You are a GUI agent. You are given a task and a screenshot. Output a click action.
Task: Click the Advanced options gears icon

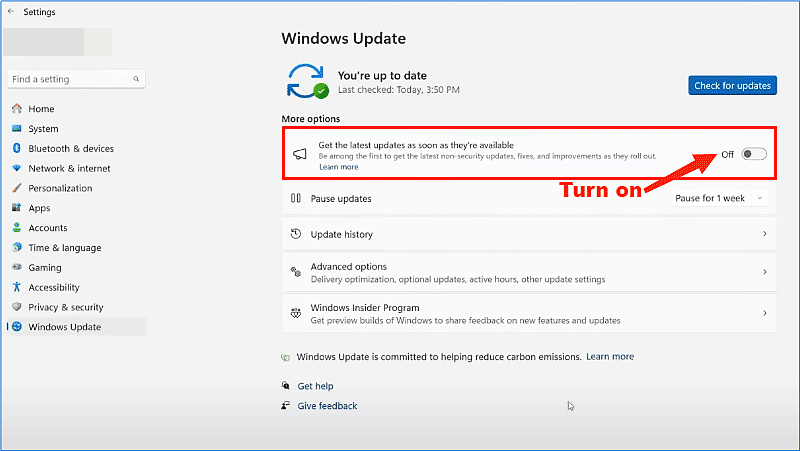tap(296, 272)
